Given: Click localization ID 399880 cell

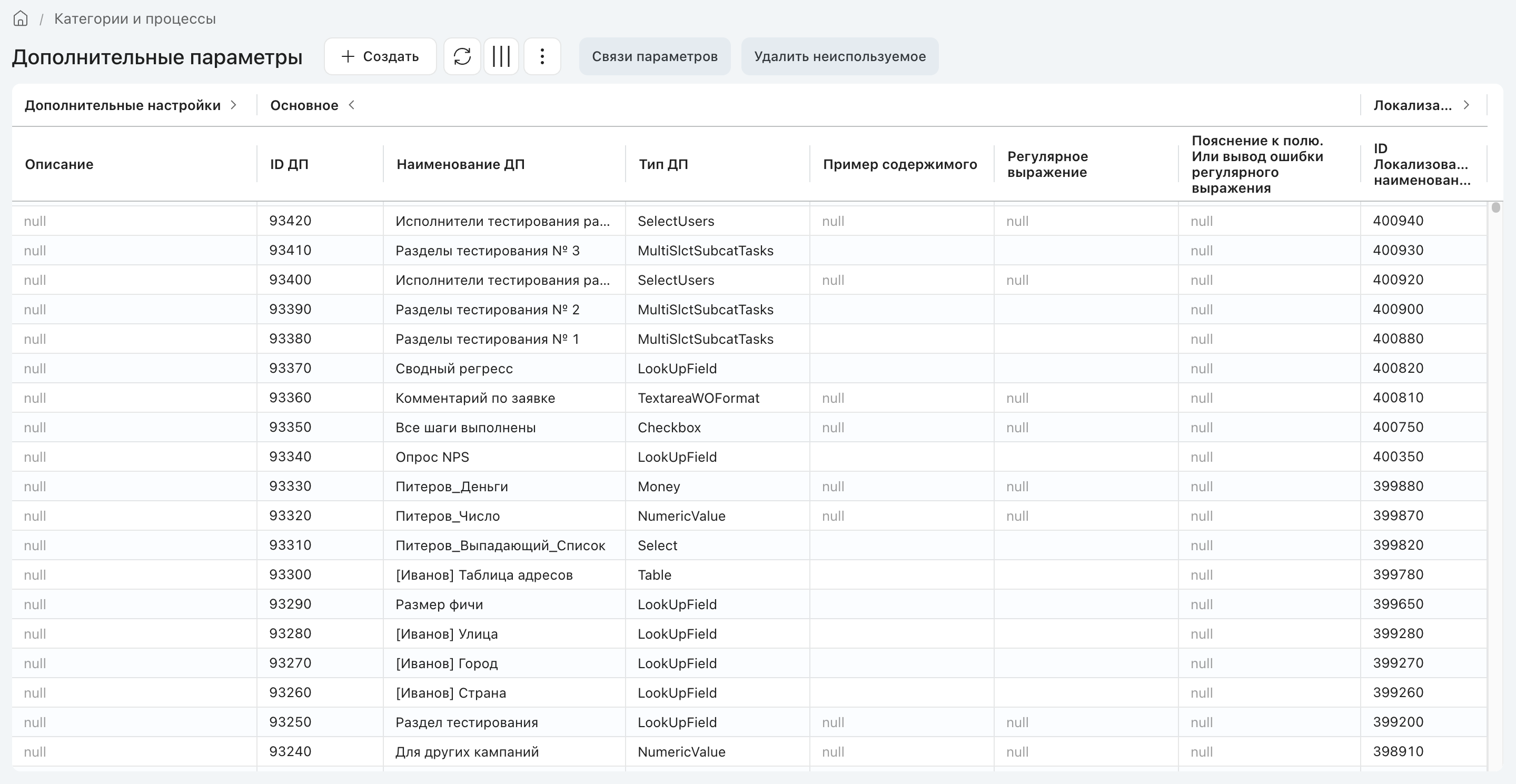Looking at the screenshot, I should tap(1424, 486).
